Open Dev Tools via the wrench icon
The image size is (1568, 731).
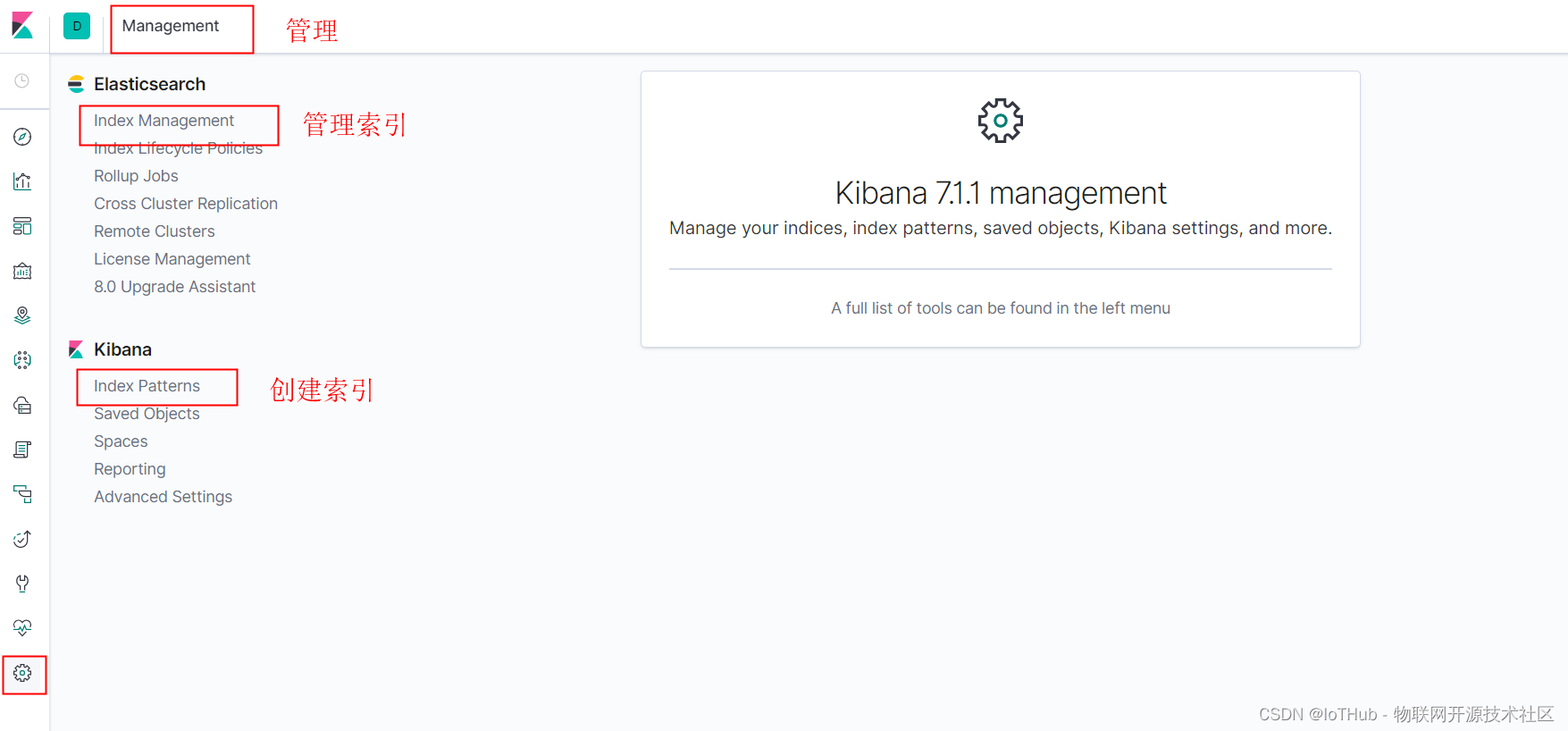pos(22,584)
